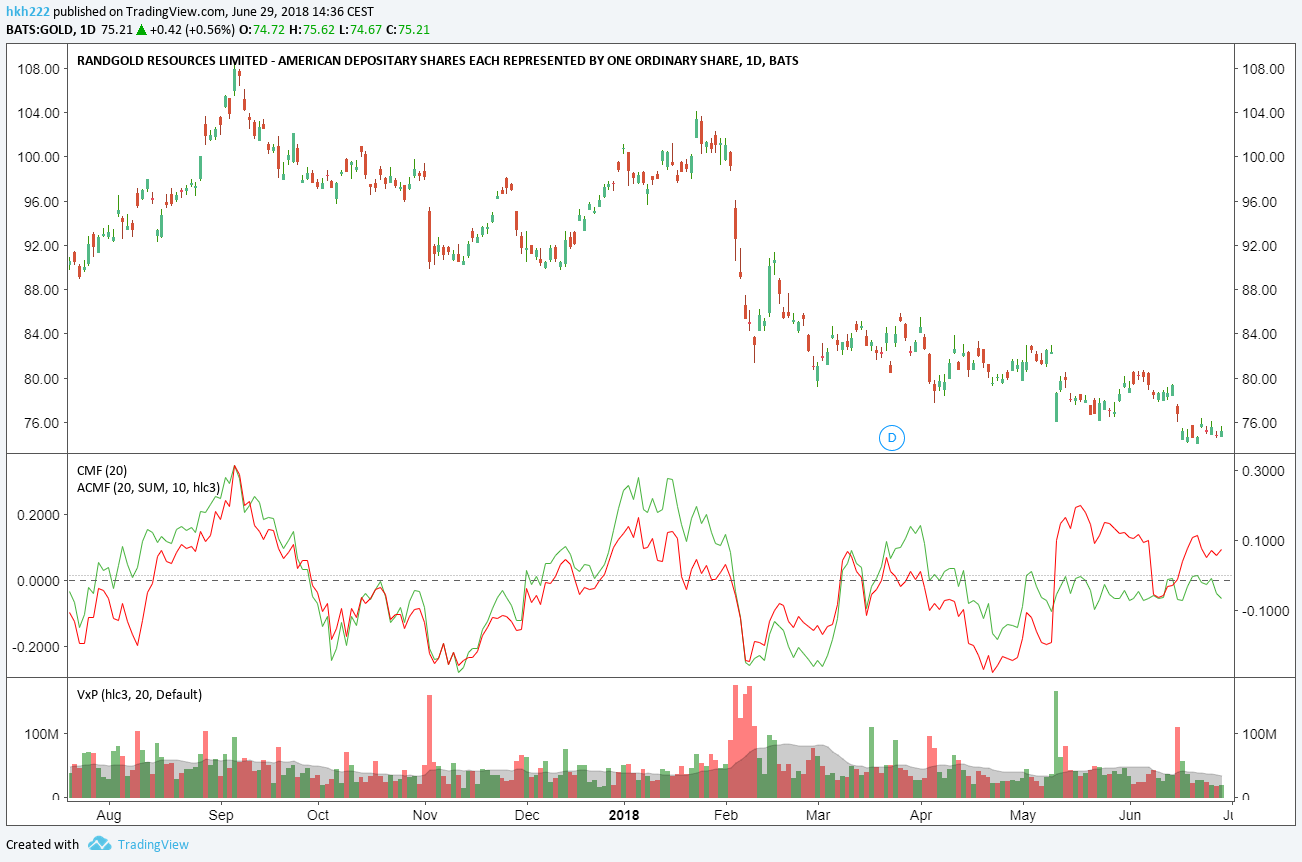Click the 76.00 right price label
1302x862 pixels.
pyautogui.click(x=1261, y=423)
